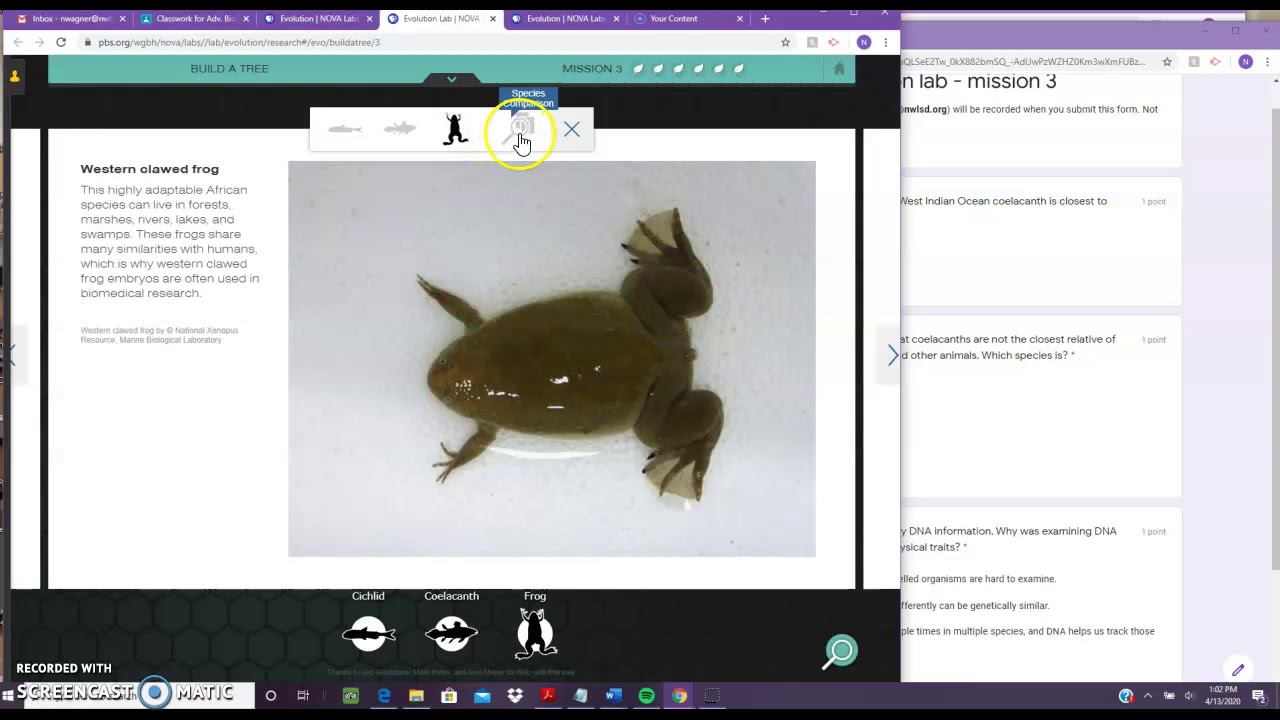
Task: Switch to the Inbox Gmail tab
Action: click(x=70, y=18)
